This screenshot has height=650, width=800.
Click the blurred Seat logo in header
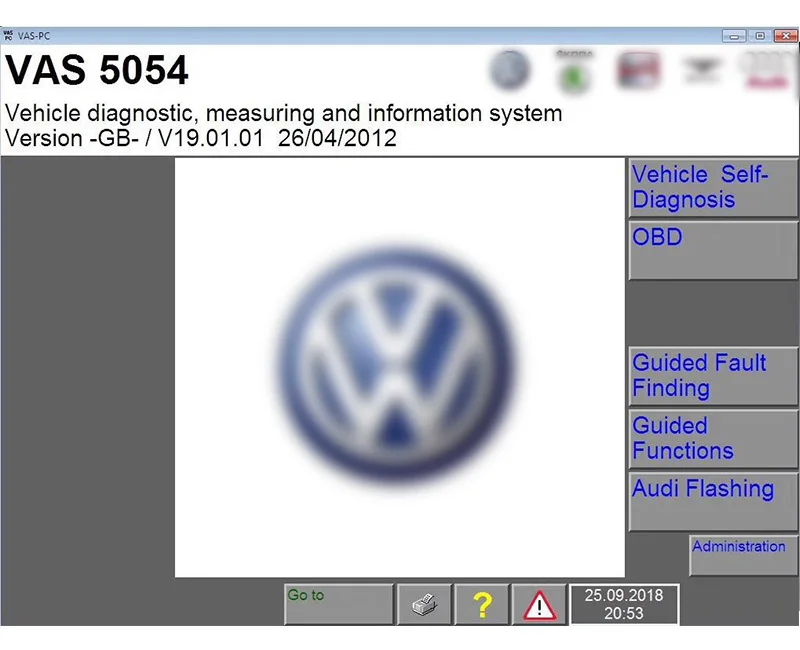click(x=638, y=70)
